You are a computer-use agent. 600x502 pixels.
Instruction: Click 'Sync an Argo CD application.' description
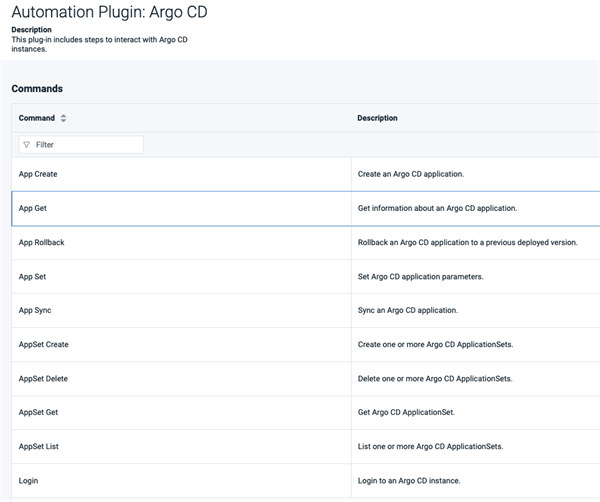pos(408,310)
